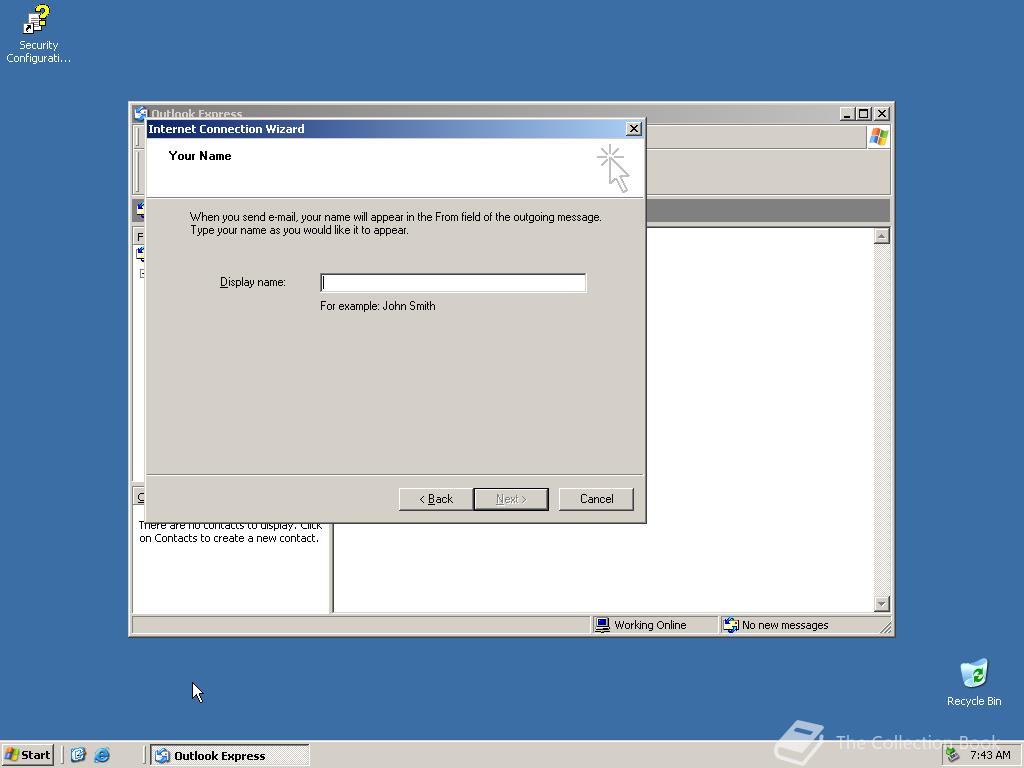Click the Windows flag logo in Outlook Express
1024x768 pixels.
click(879, 137)
